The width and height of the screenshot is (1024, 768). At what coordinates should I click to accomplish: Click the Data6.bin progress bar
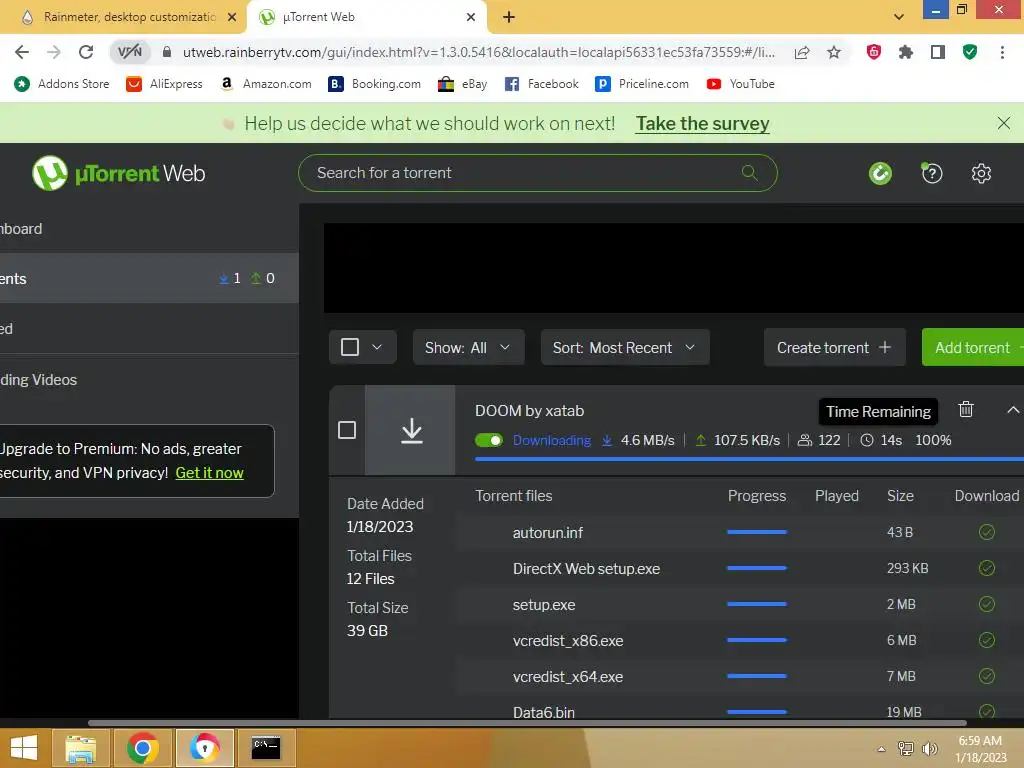pyautogui.click(x=757, y=712)
